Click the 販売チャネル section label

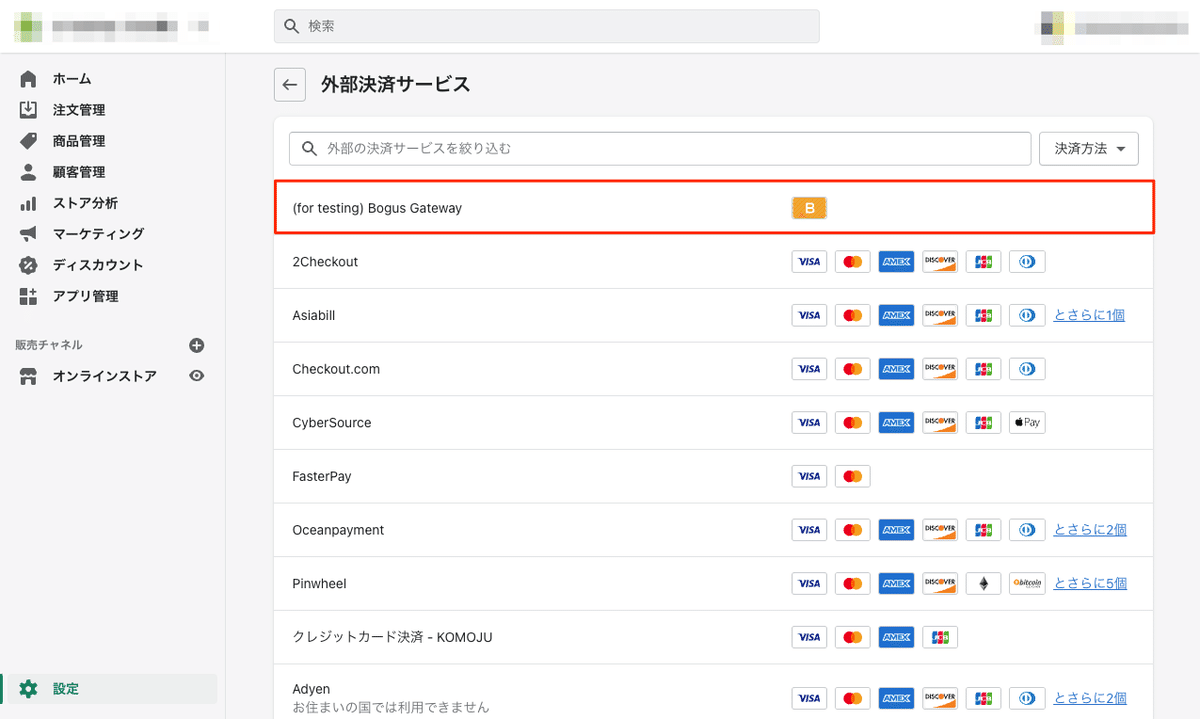coord(49,345)
